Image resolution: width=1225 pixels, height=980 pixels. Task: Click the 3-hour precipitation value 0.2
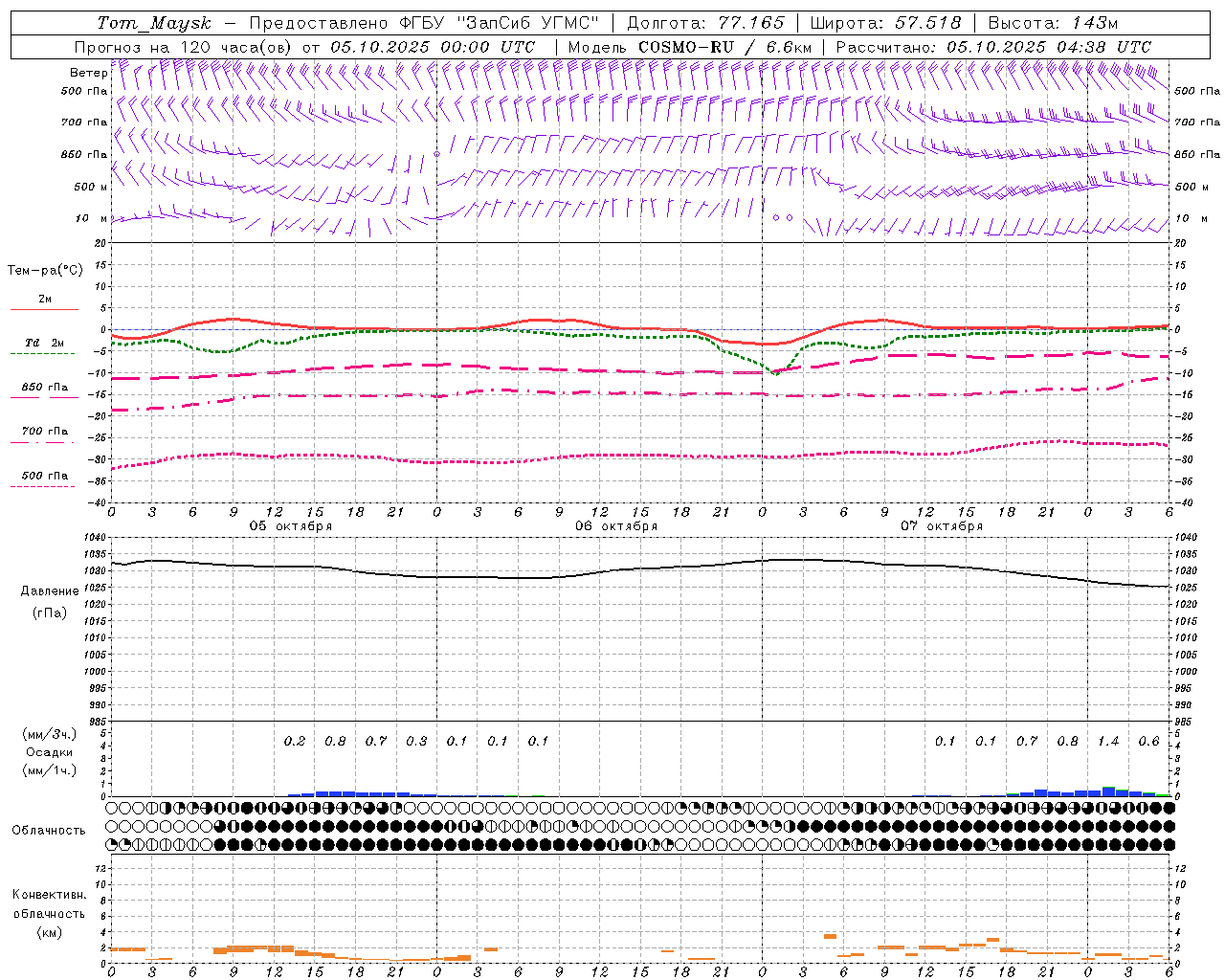pyautogui.click(x=295, y=741)
